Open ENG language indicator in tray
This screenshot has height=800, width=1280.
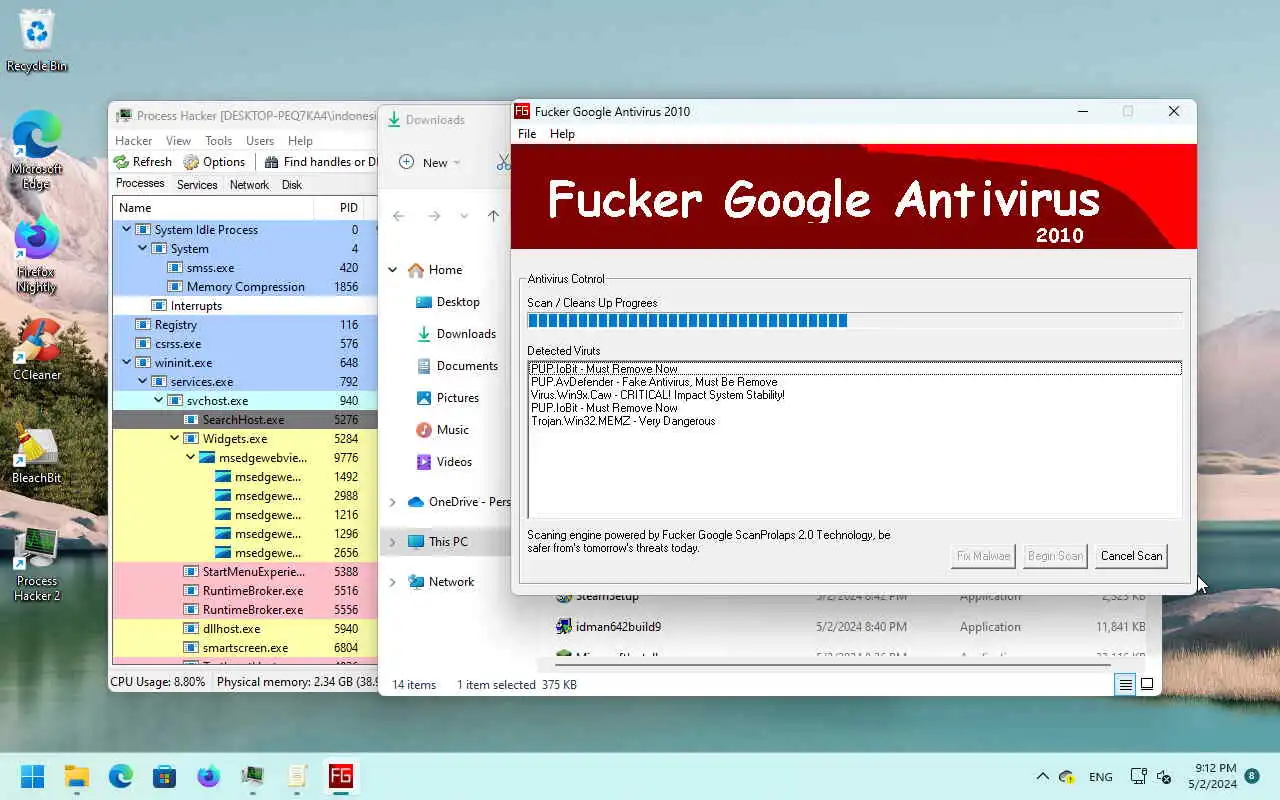(x=1100, y=777)
